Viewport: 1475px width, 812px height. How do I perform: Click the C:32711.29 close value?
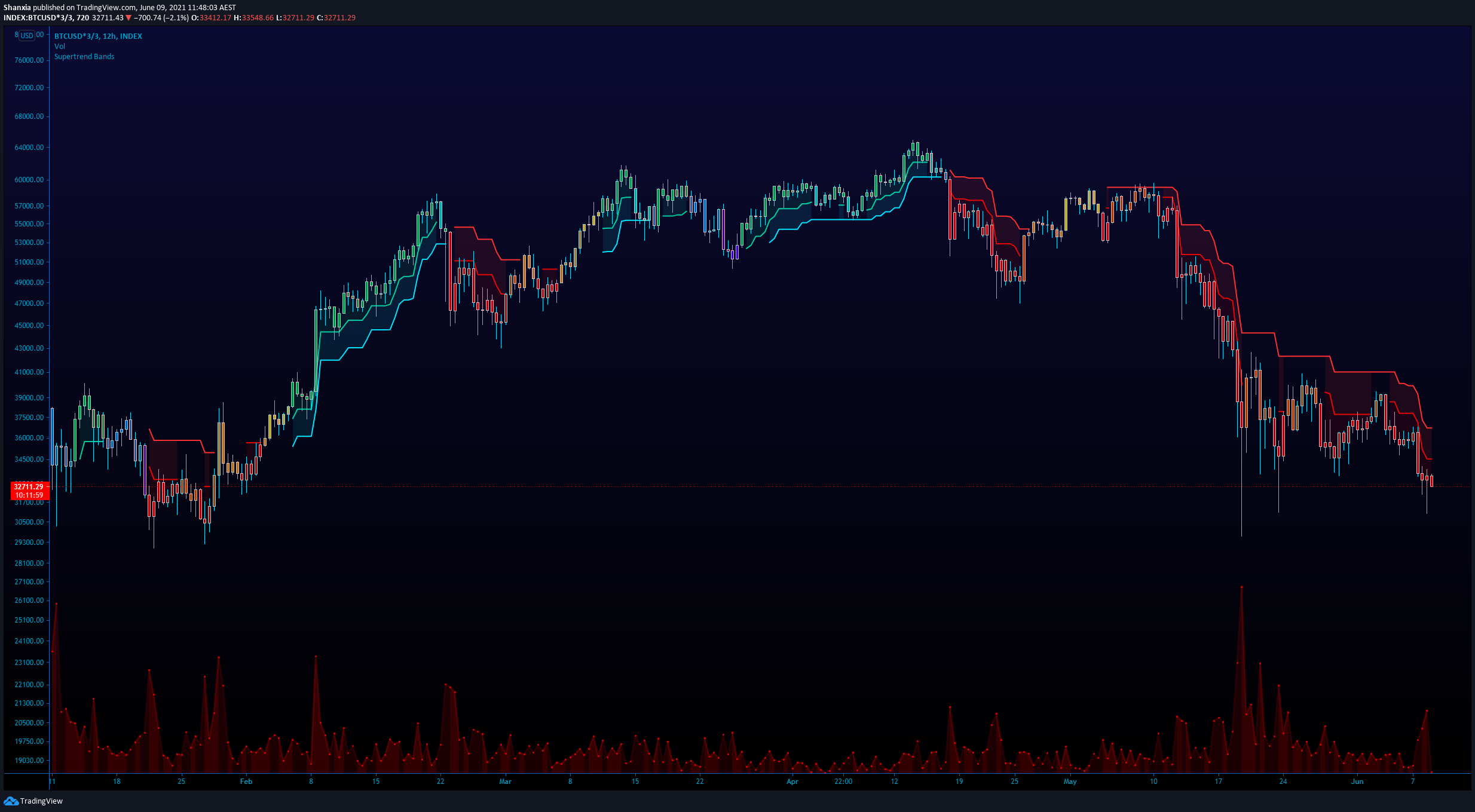(336, 18)
